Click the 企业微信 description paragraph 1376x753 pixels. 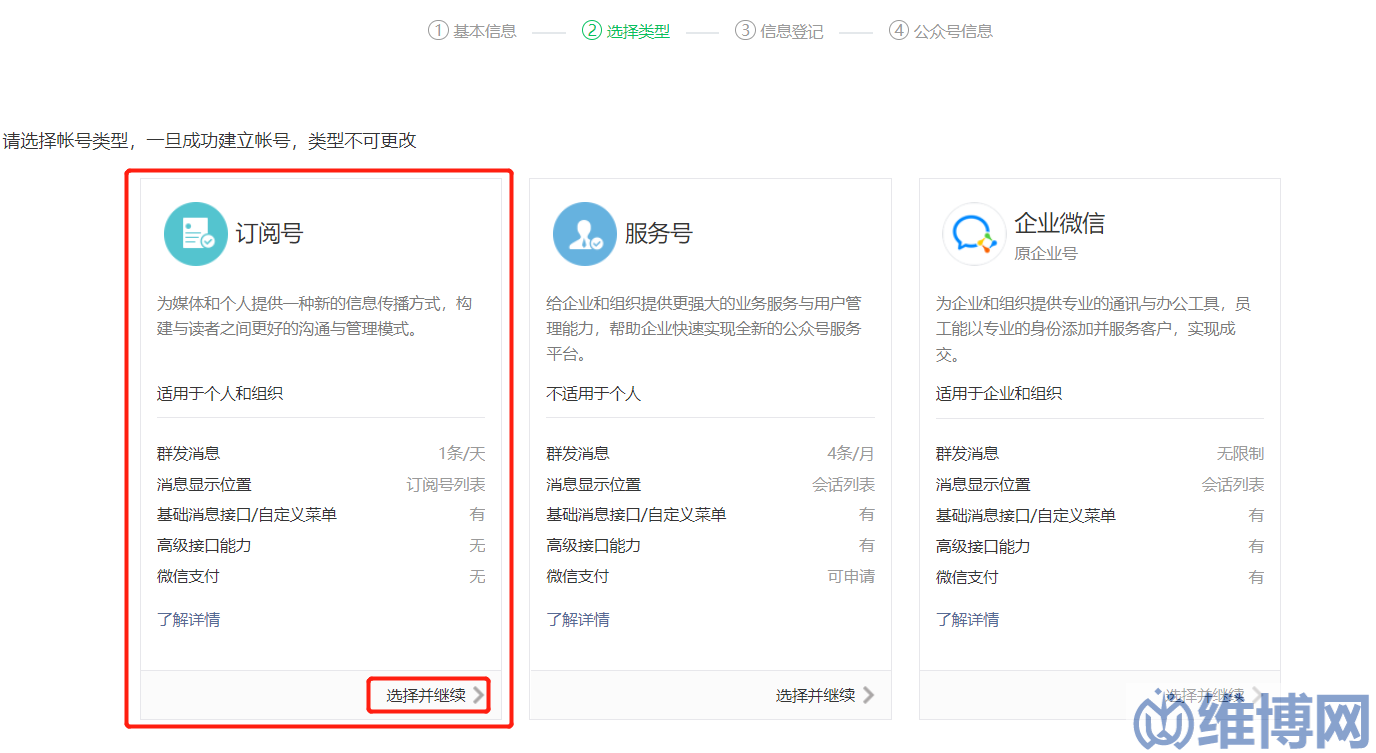pos(1093,329)
